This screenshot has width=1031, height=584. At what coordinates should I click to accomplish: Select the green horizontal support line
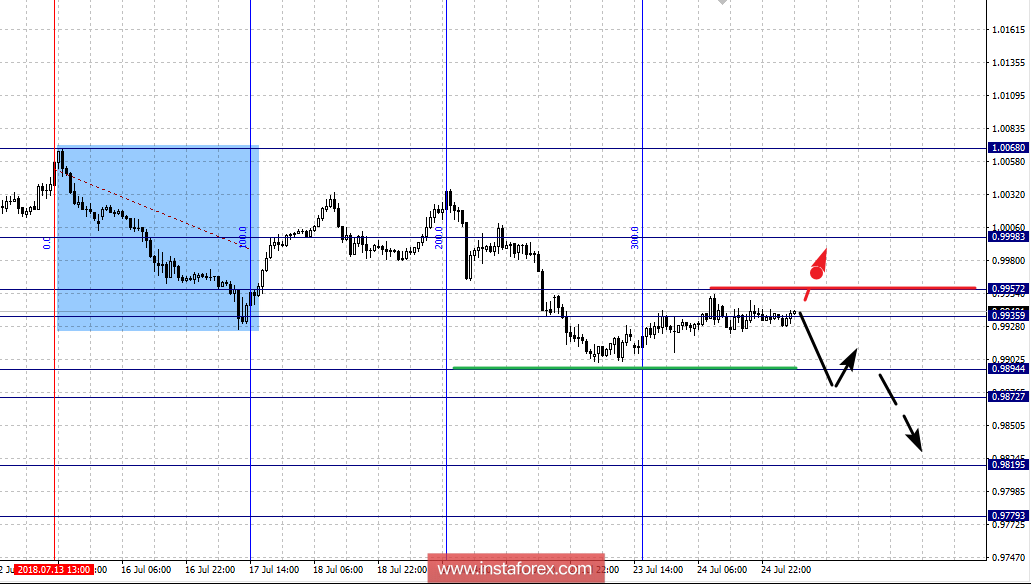[625, 368]
